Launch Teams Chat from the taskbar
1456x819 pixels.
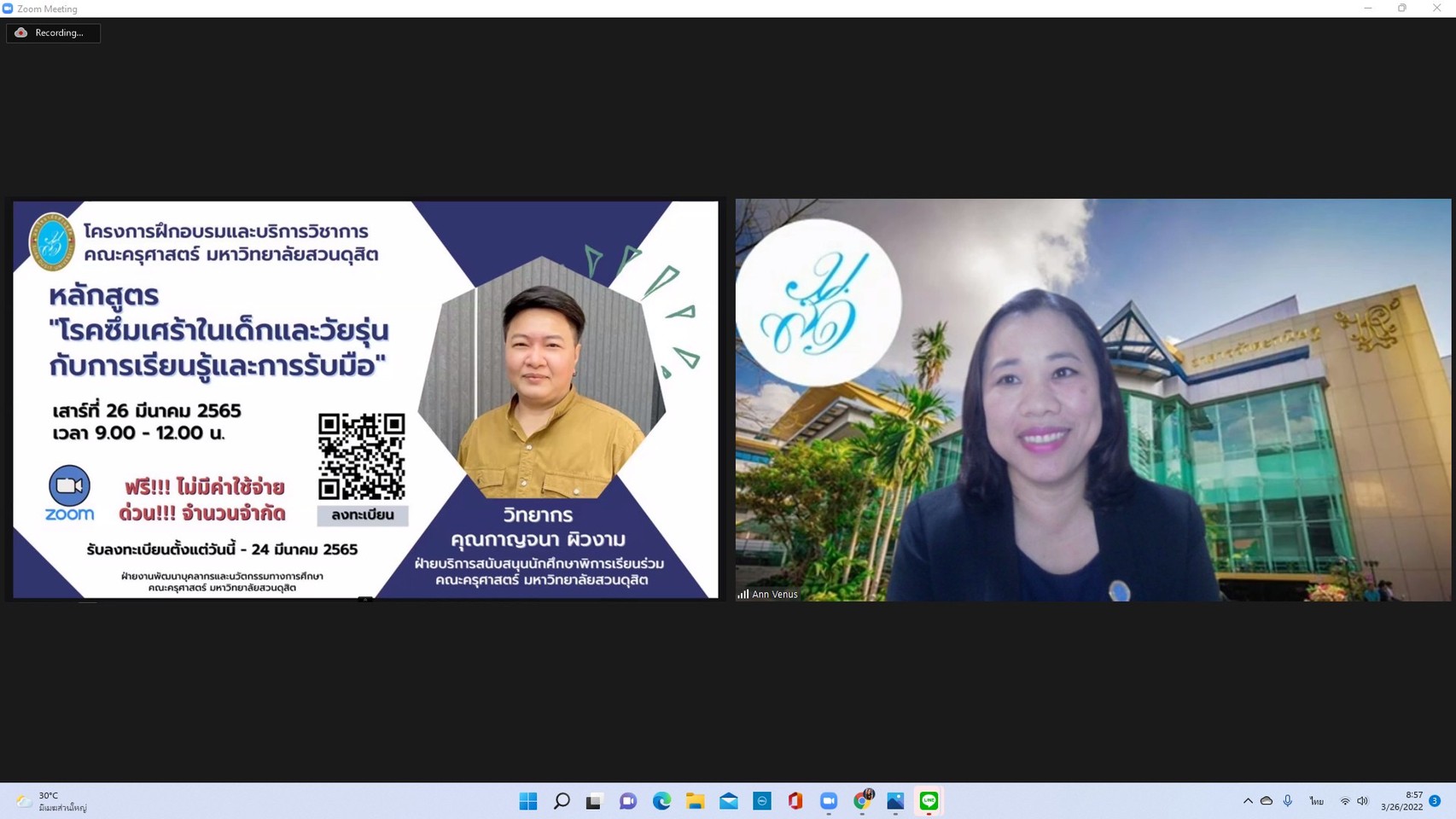628,801
